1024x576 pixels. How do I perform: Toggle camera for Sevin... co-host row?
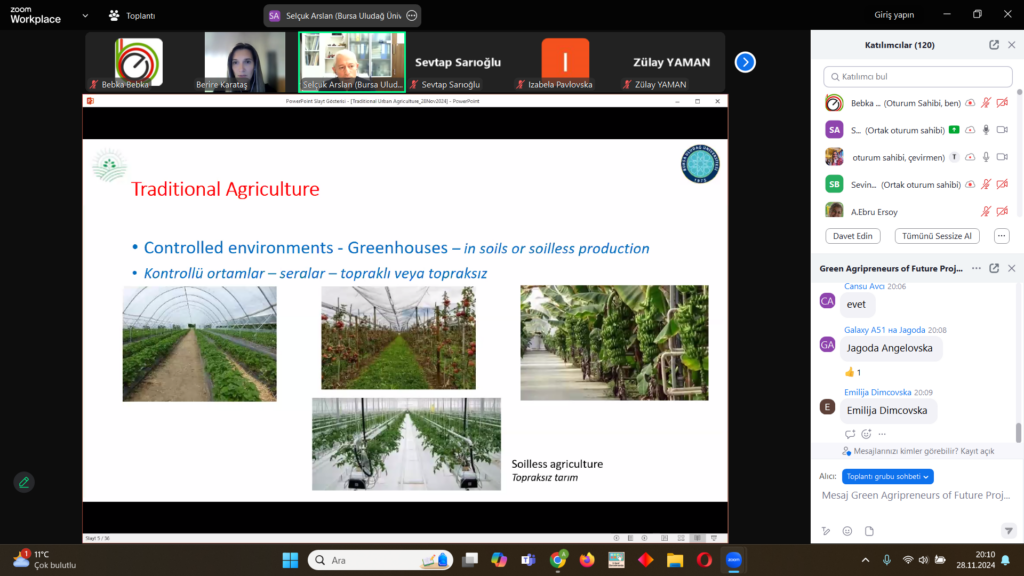(x=1002, y=184)
